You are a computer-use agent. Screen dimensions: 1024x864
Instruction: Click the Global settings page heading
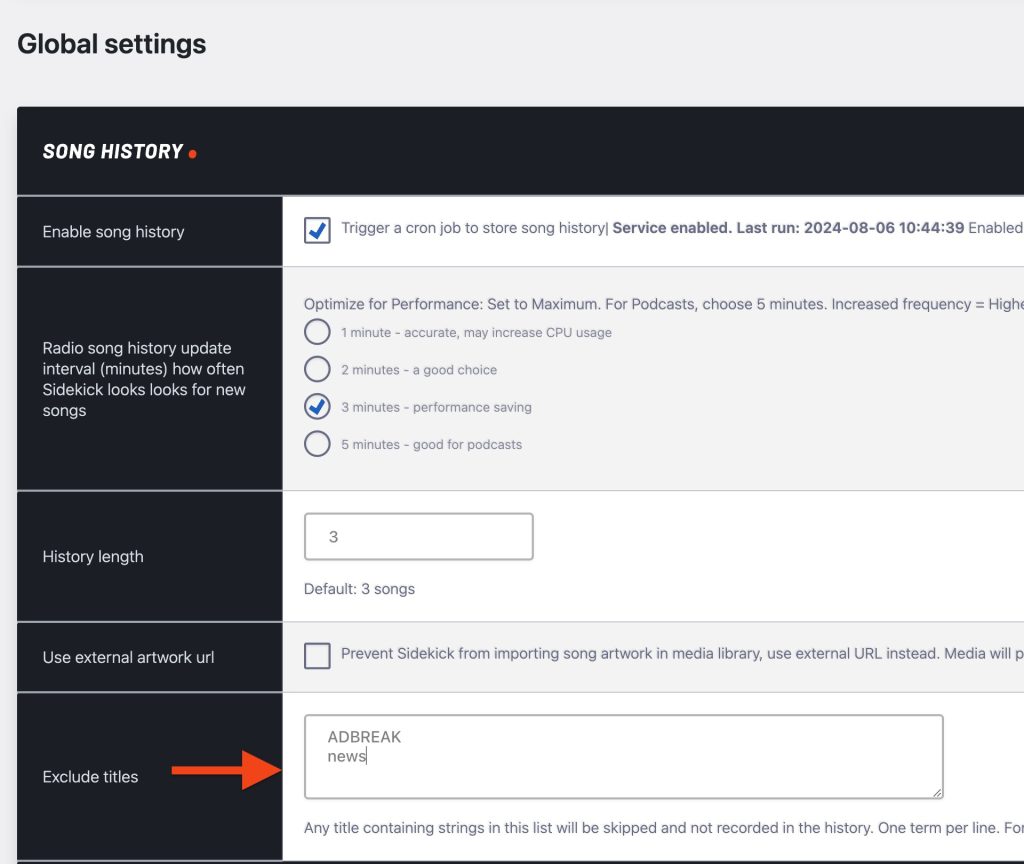click(x=112, y=44)
